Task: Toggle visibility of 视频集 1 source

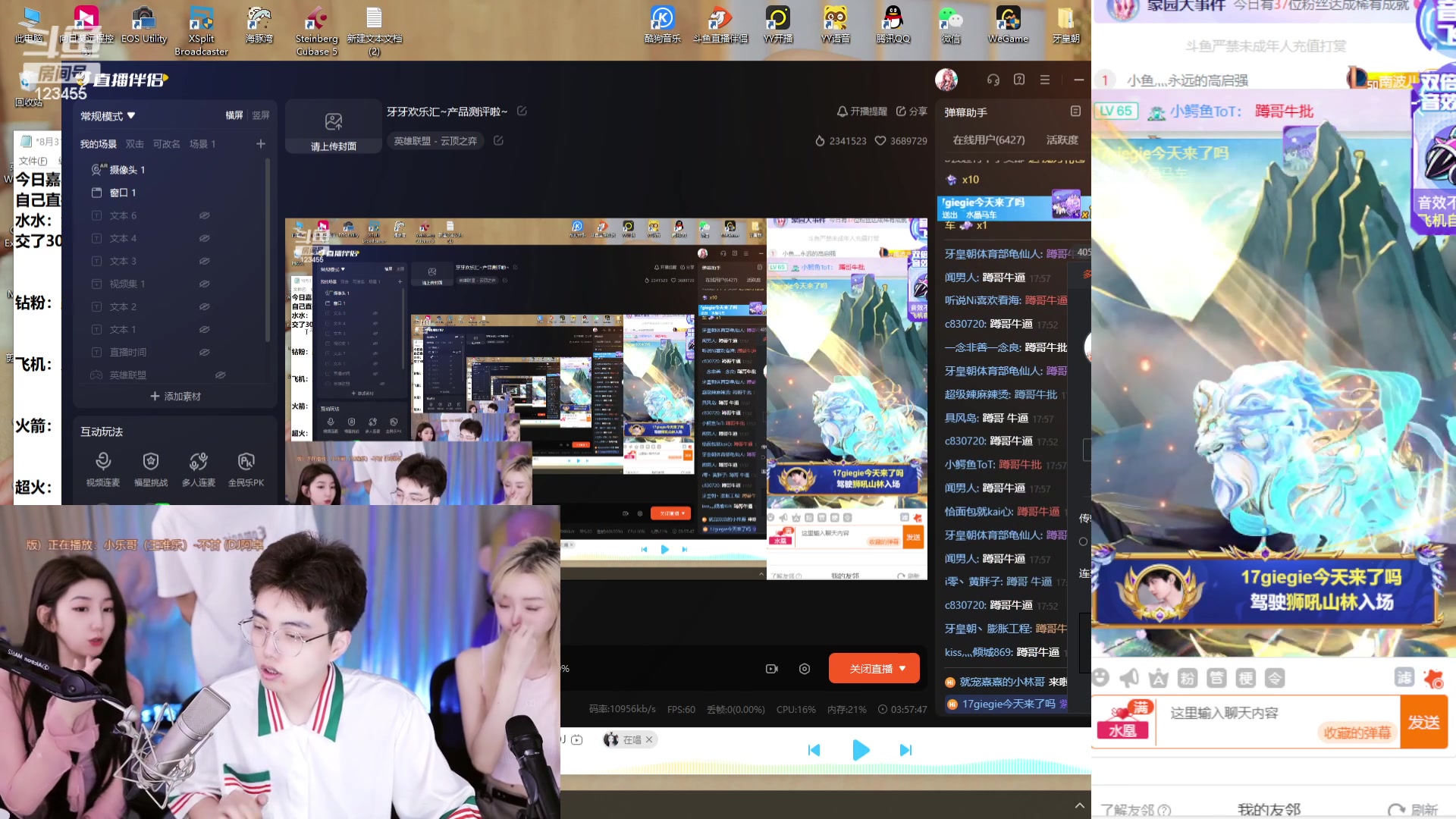Action: click(204, 284)
